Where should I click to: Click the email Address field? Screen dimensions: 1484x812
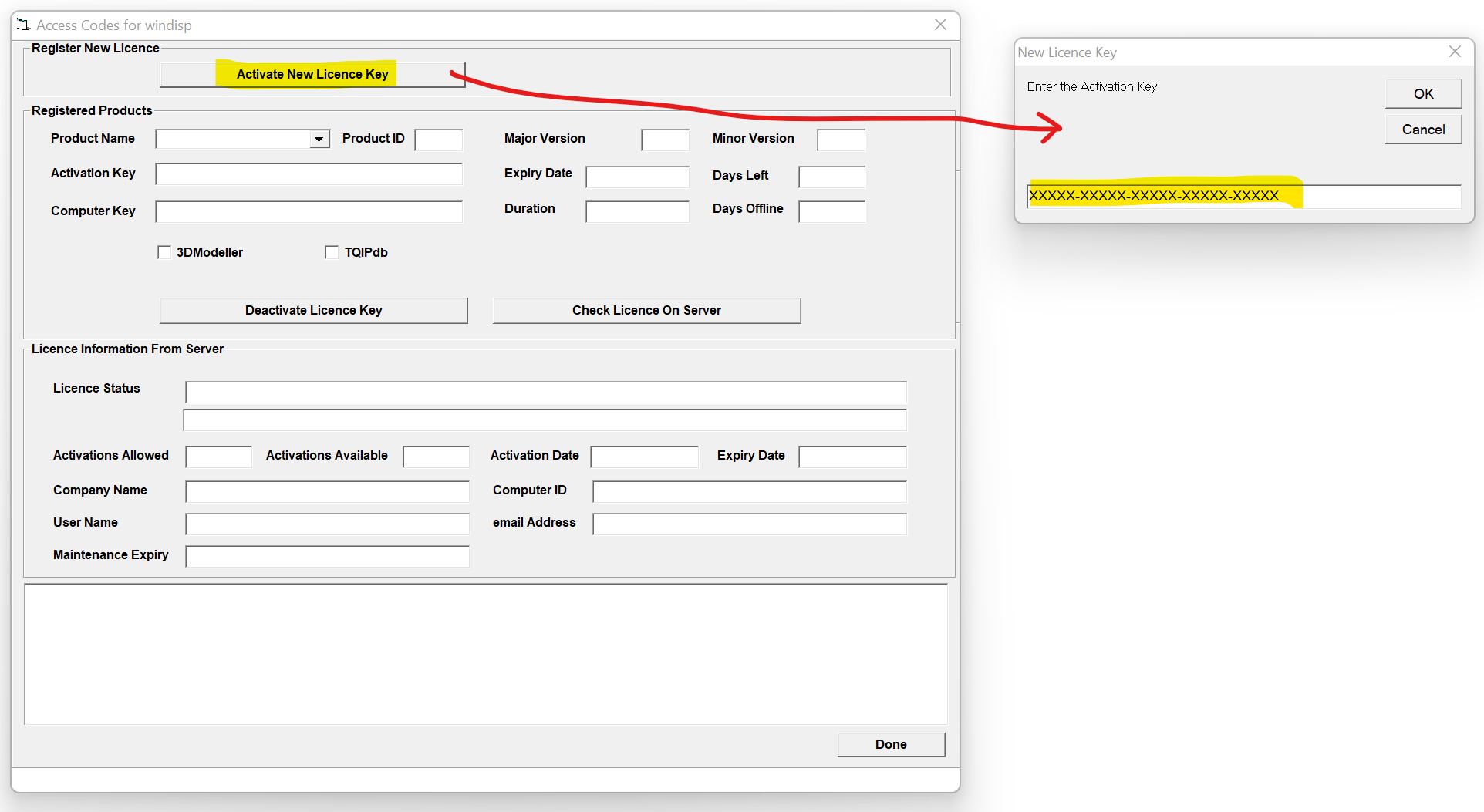pos(748,524)
